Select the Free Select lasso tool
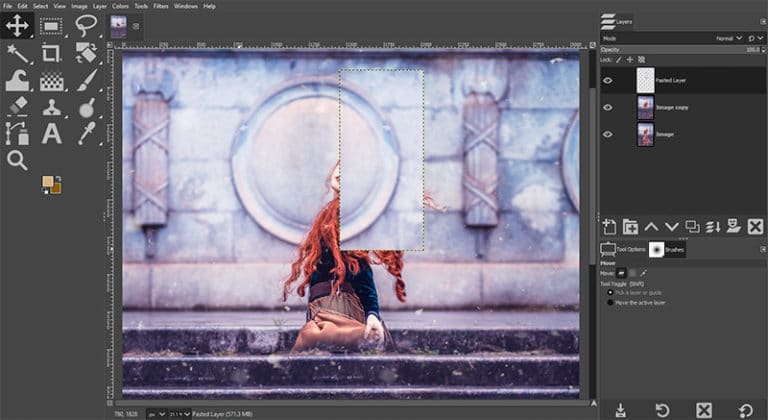 click(86, 25)
